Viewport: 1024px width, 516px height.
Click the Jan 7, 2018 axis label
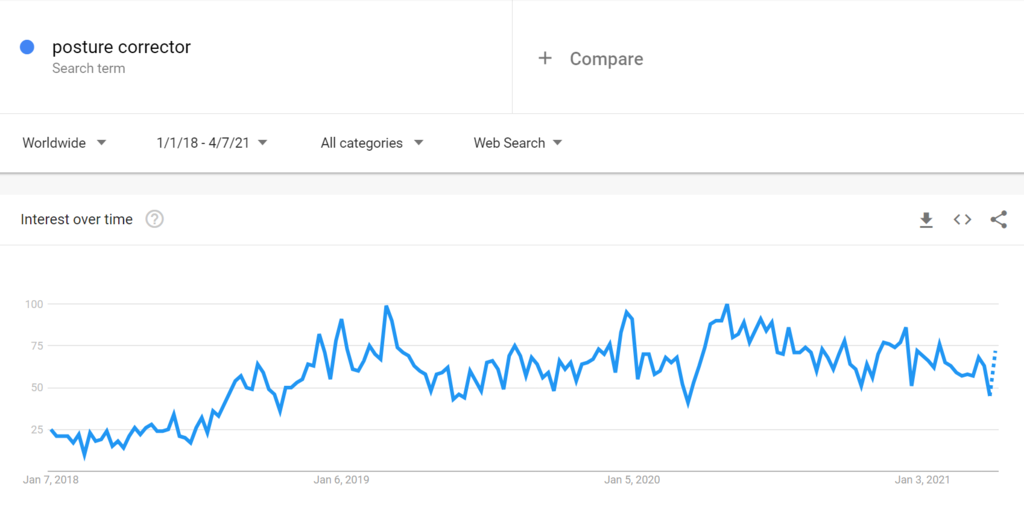pos(51,480)
